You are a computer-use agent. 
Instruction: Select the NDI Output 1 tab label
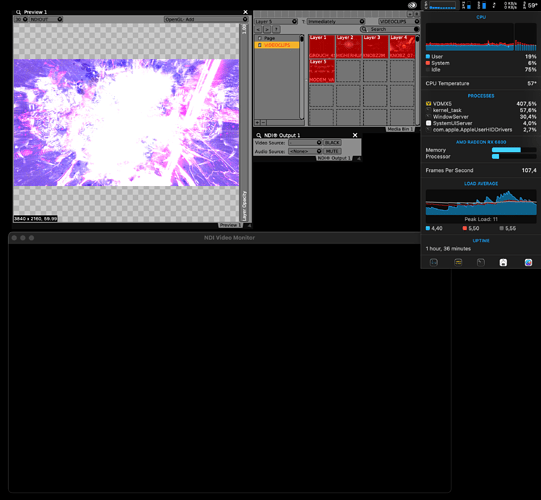click(x=334, y=158)
